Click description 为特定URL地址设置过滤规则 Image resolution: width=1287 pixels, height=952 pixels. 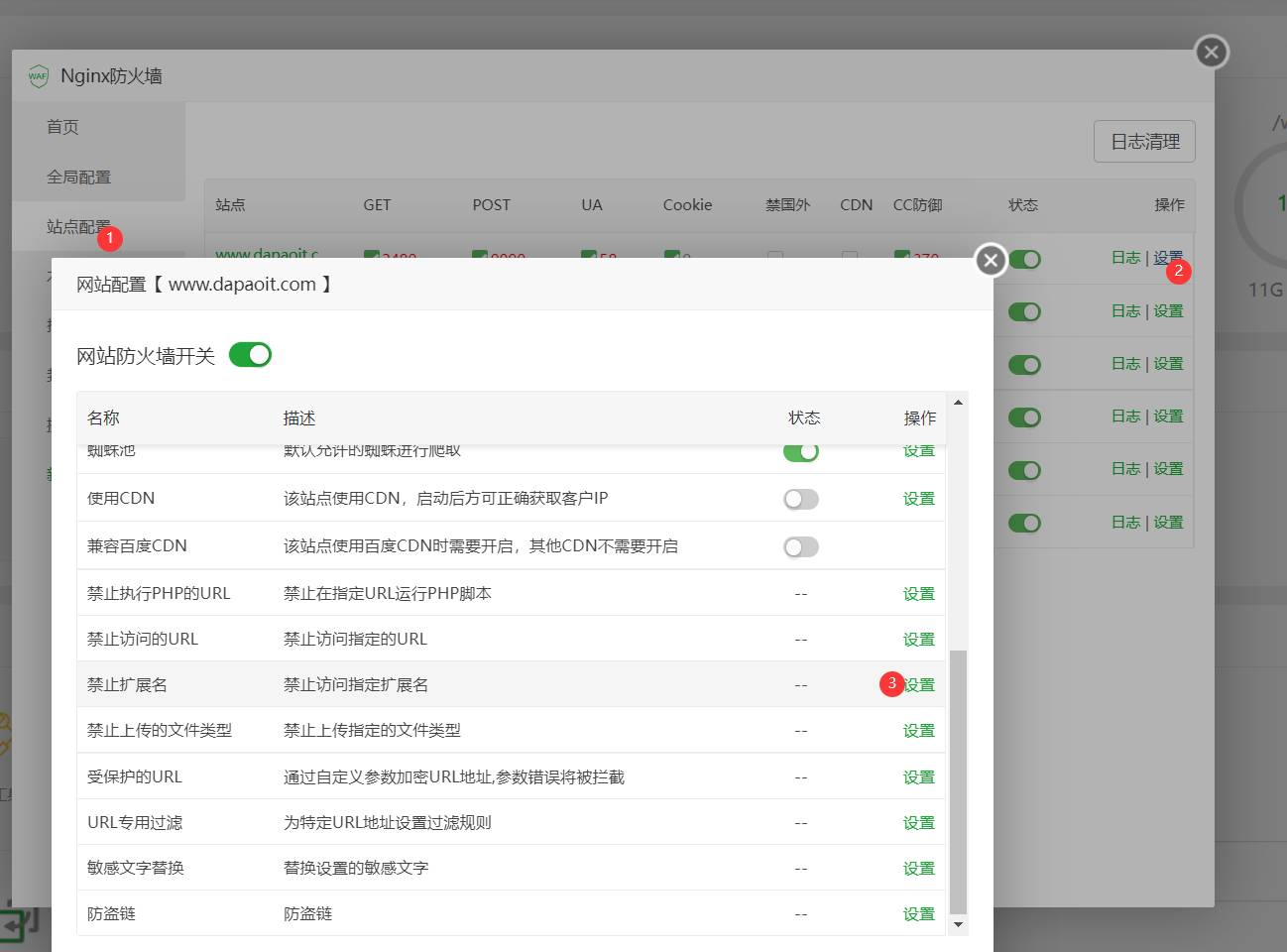coord(388,823)
